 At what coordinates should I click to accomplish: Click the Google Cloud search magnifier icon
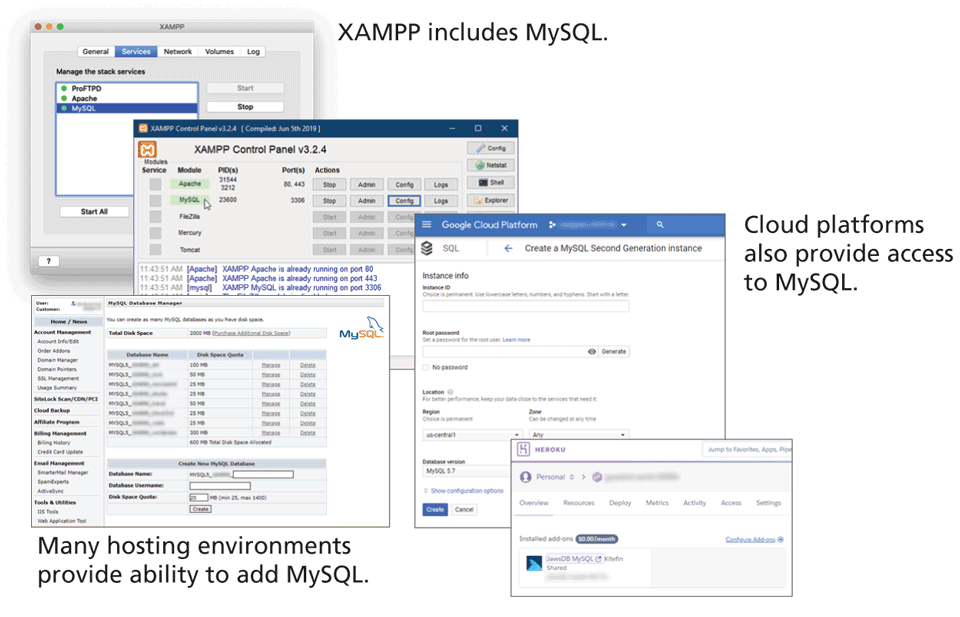[660, 225]
